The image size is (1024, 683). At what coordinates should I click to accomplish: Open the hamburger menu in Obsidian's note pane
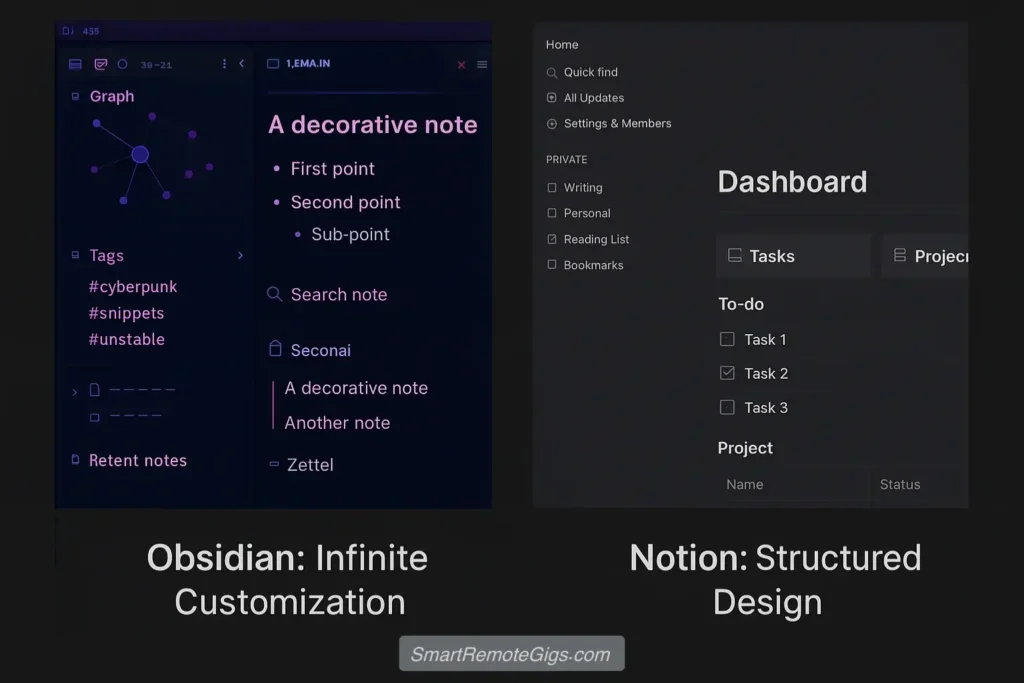point(482,65)
